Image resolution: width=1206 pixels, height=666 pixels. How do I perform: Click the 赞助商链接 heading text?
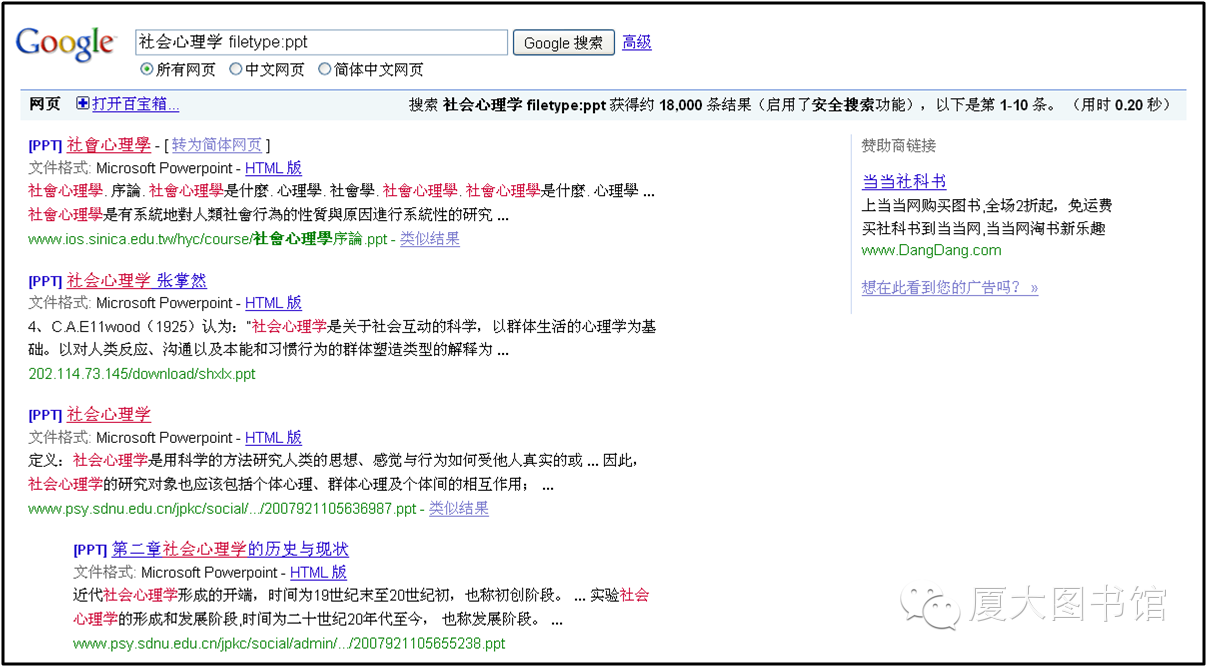click(899, 146)
